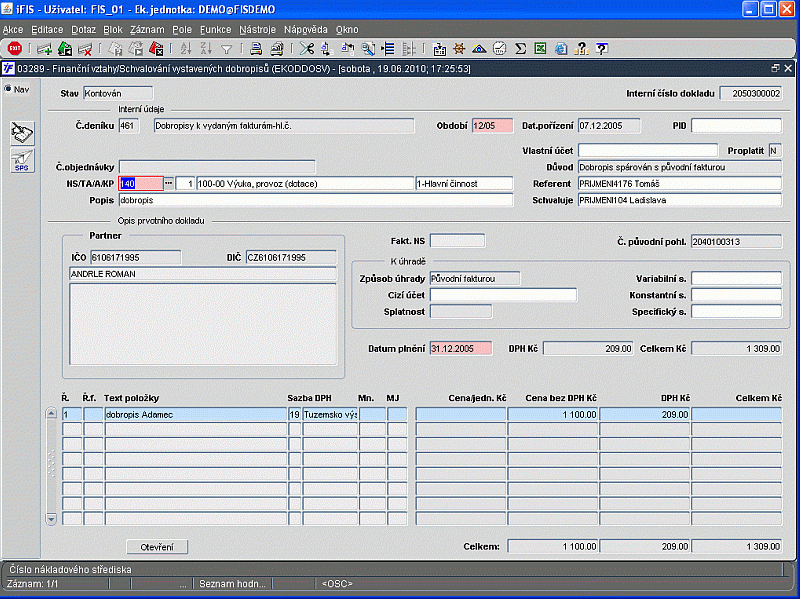Click the Schvaluje field PRIJMENI104 Ladislava

680,200
